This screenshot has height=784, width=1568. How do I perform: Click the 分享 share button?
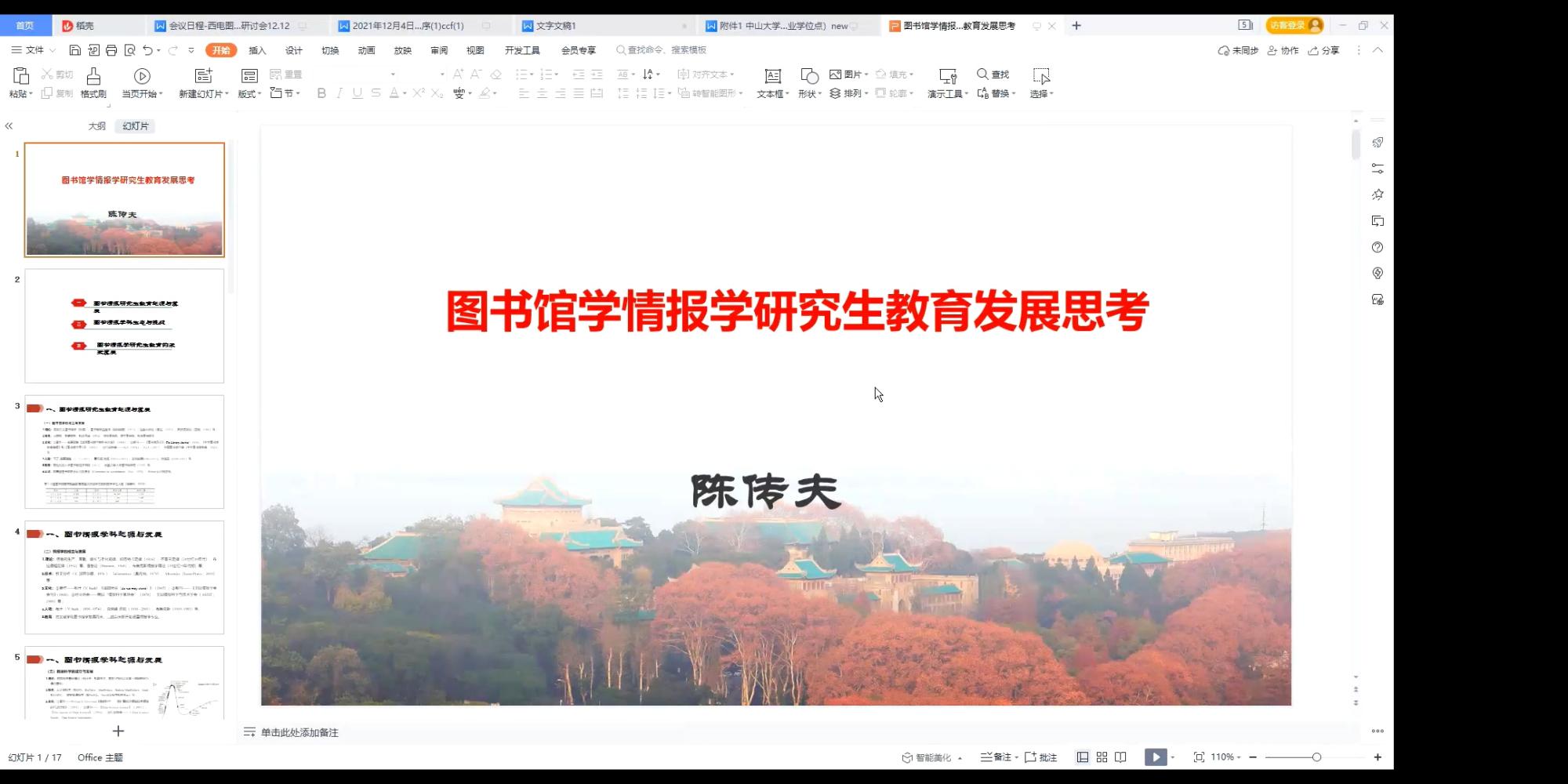pos(1324,50)
